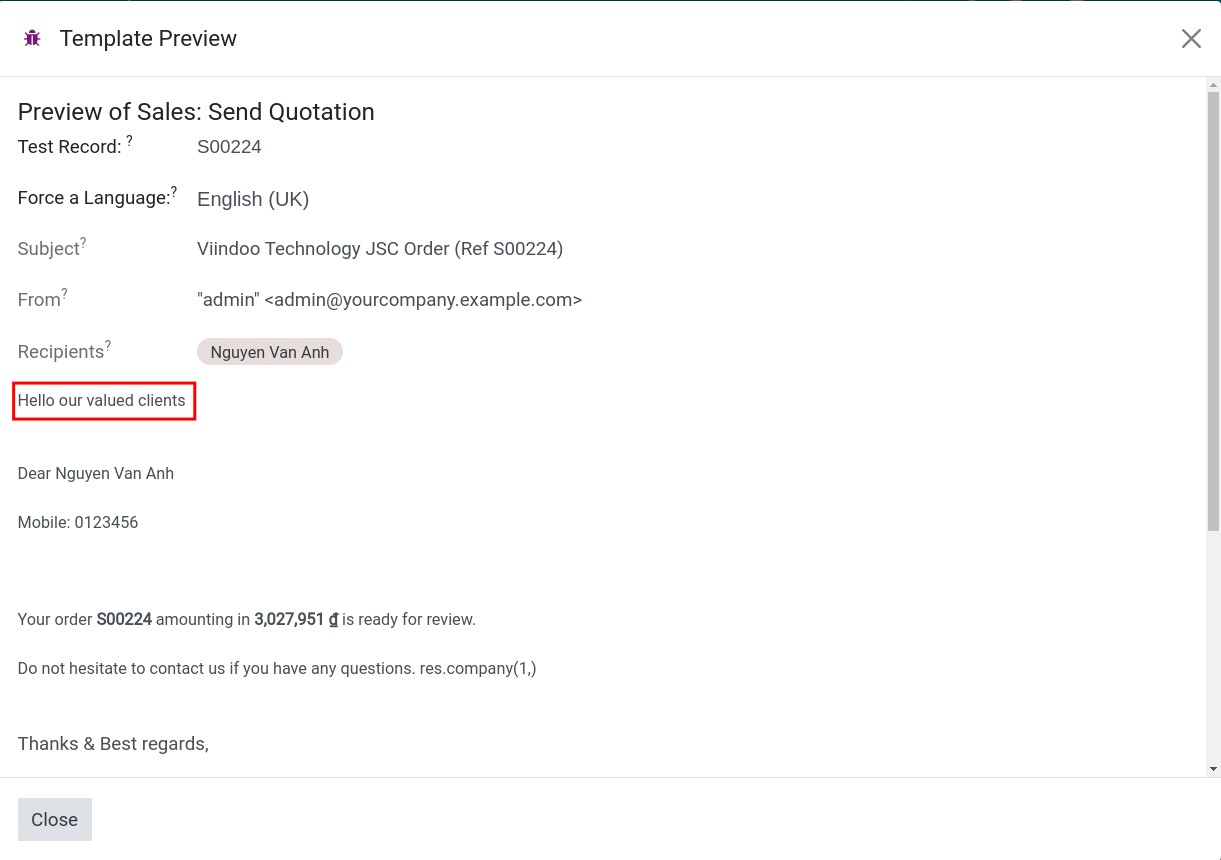
Task: Click the help mark next to Recipients
Action: pyautogui.click(x=108, y=346)
